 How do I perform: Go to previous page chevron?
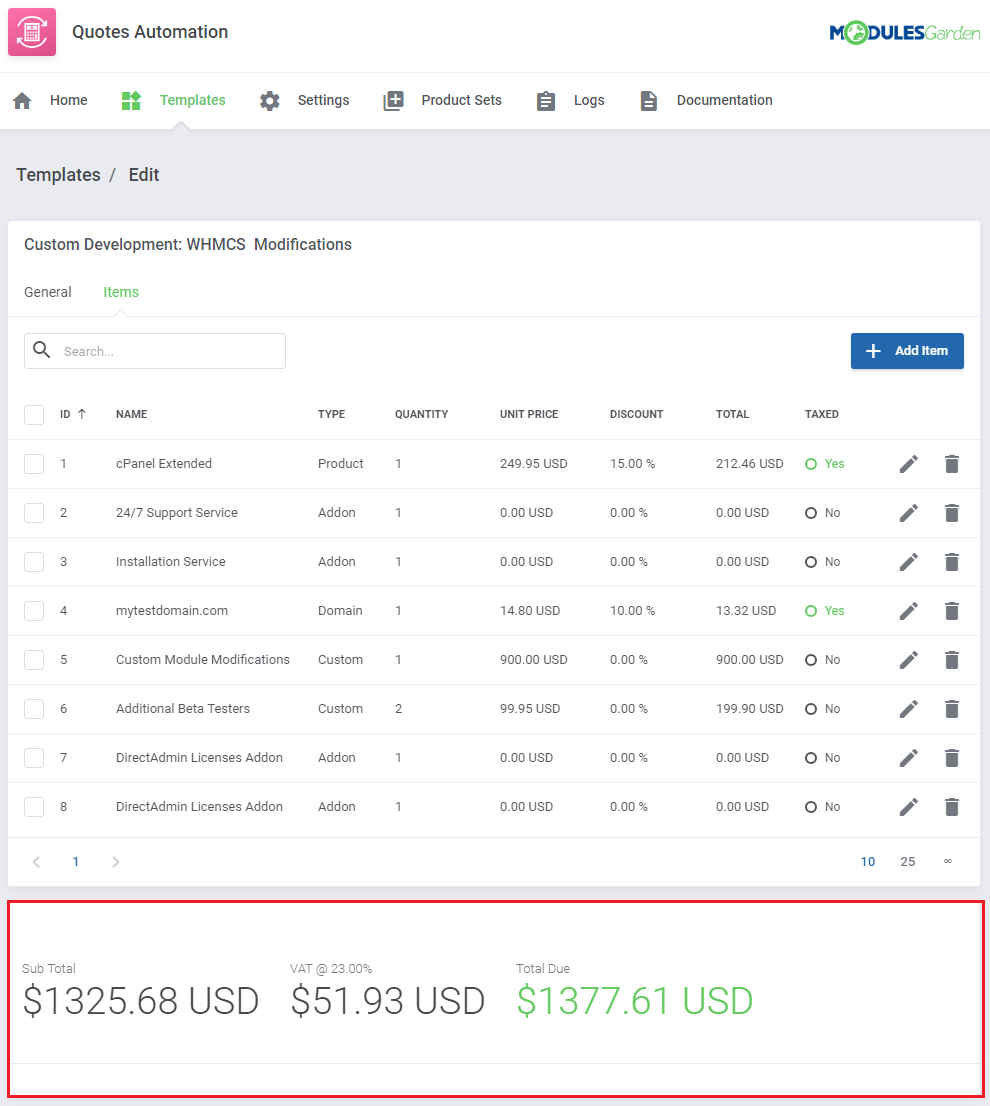[37, 862]
